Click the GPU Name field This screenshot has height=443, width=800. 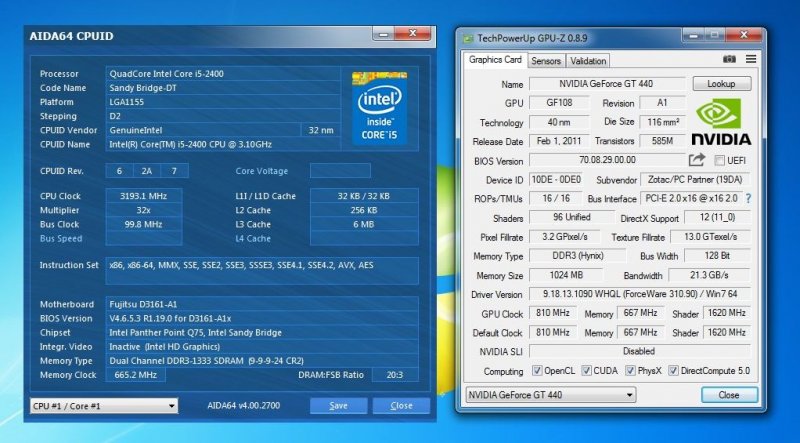click(x=606, y=84)
